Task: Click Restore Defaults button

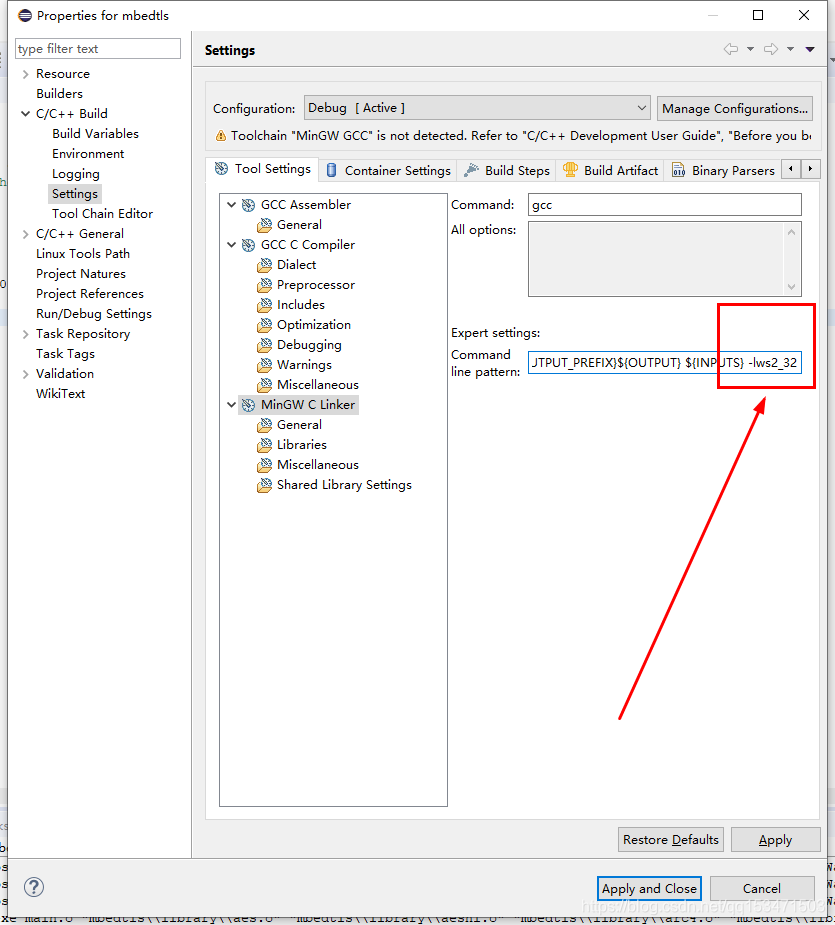Action: 670,839
